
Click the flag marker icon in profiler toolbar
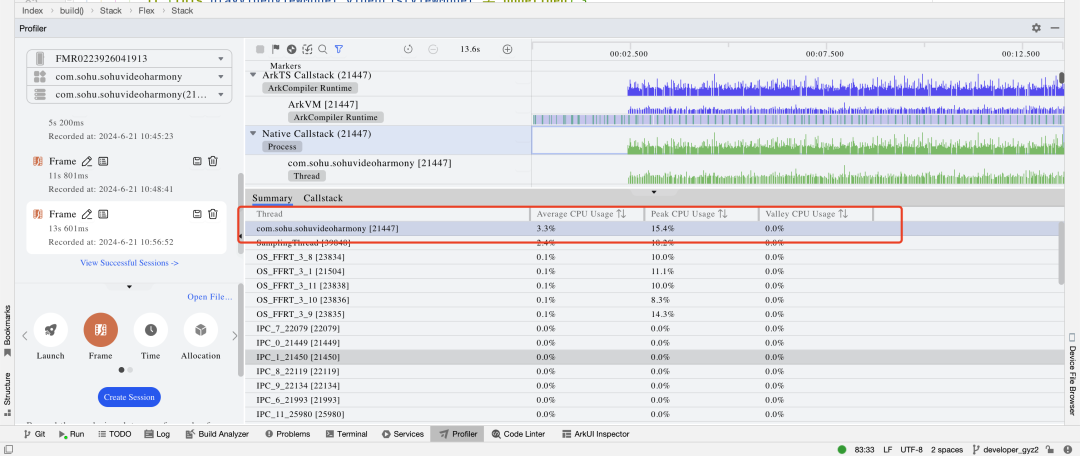point(276,49)
